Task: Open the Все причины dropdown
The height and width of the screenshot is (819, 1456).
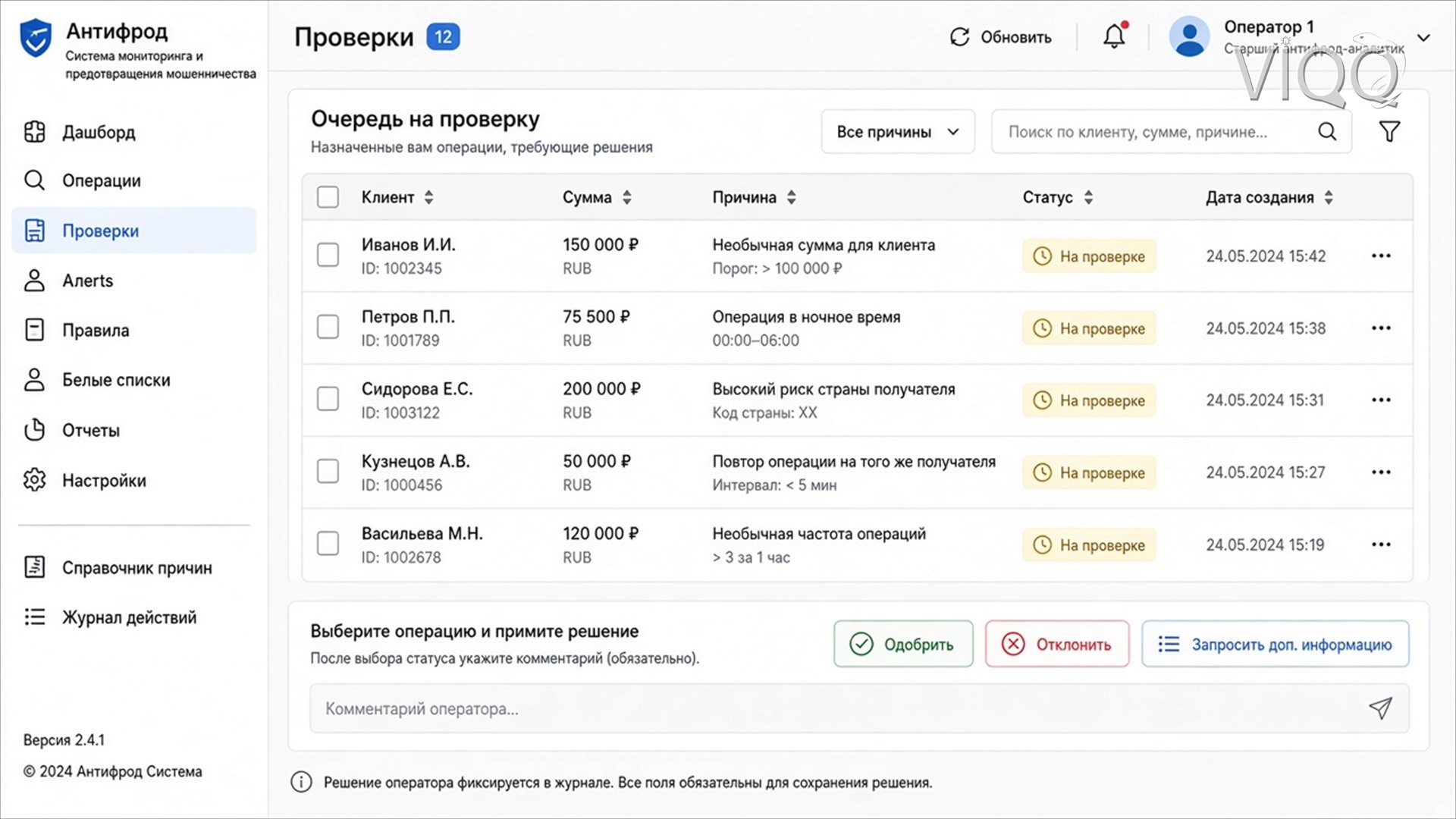Action: 898,132
